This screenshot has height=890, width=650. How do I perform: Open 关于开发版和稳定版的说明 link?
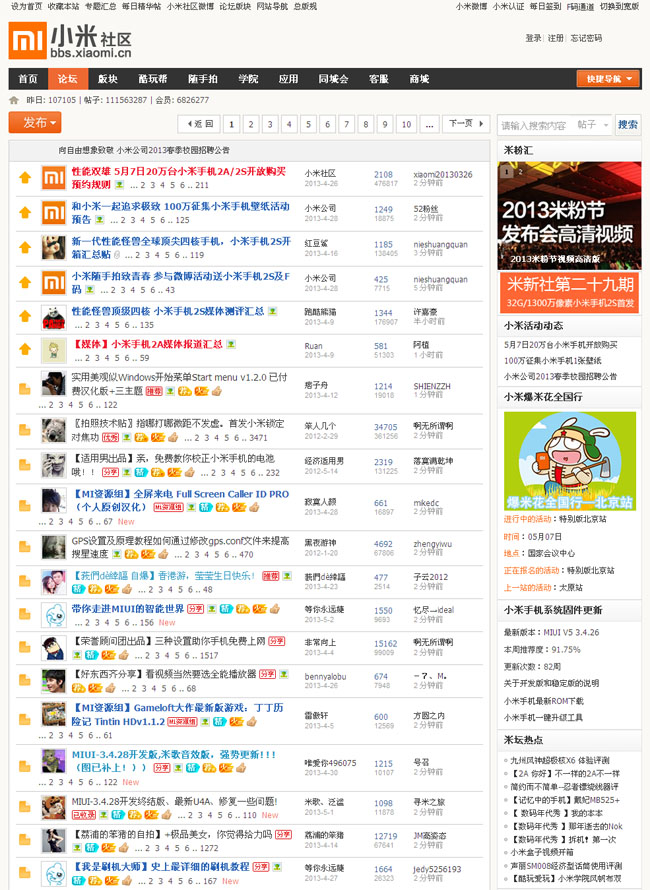coord(551,683)
